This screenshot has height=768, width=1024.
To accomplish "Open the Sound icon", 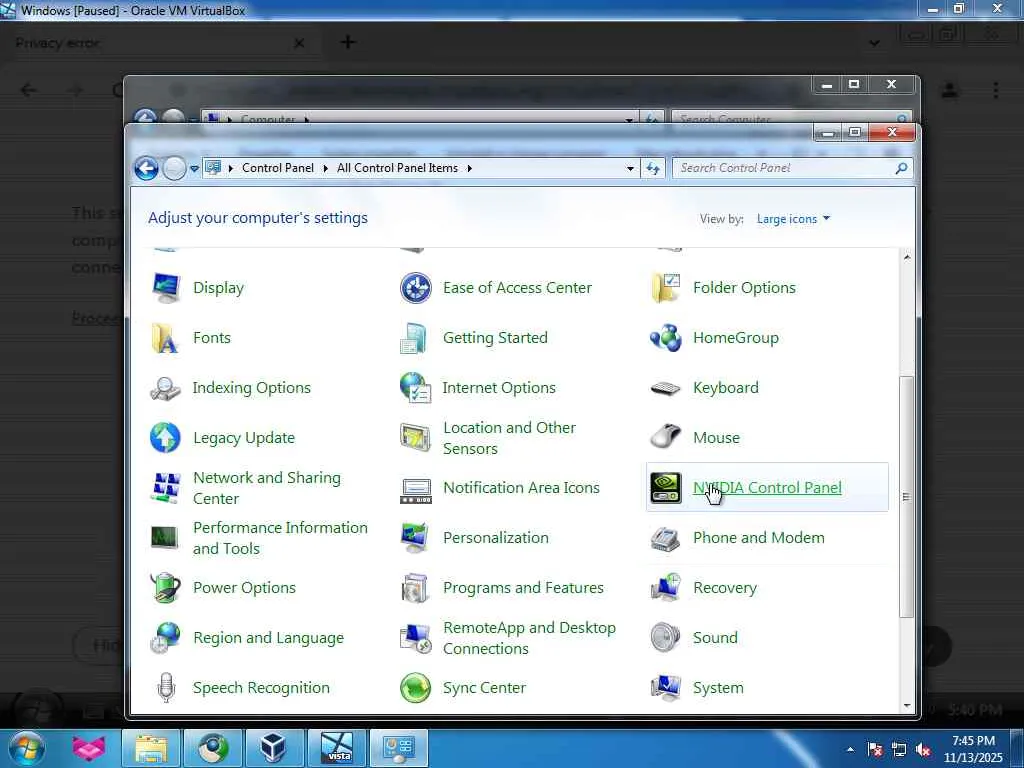I will 665,637.
